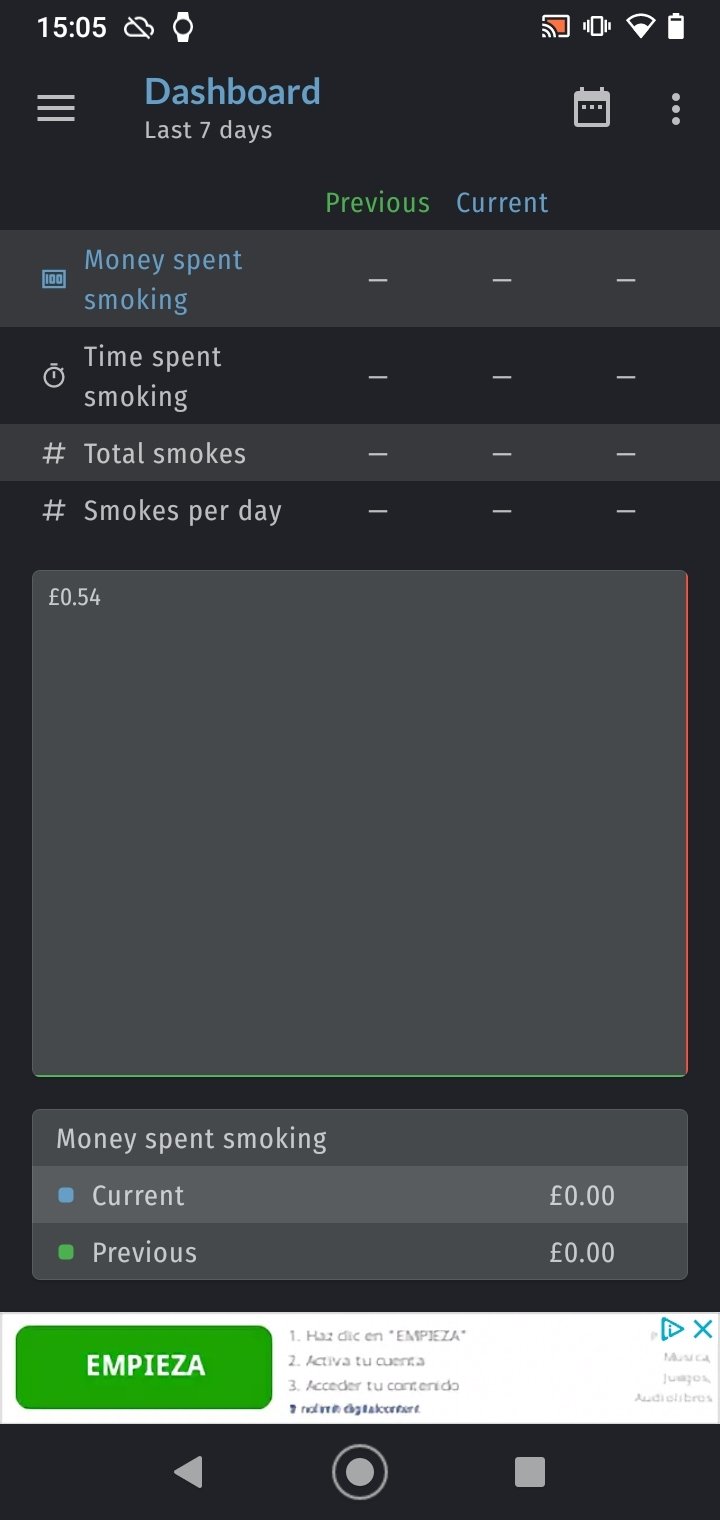The image size is (720, 1520).
Task: Tap the hash icon beside Total smokes
Action: pyautogui.click(x=54, y=454)
